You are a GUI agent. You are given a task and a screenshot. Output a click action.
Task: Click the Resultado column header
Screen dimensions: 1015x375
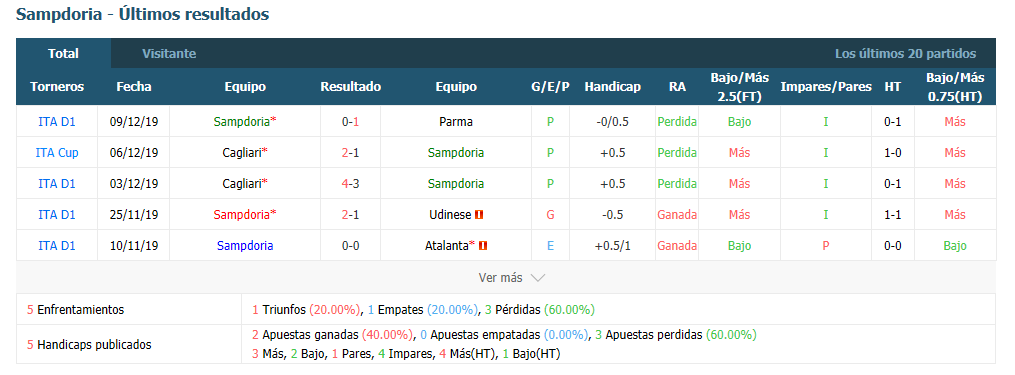(x=350, y=87)
